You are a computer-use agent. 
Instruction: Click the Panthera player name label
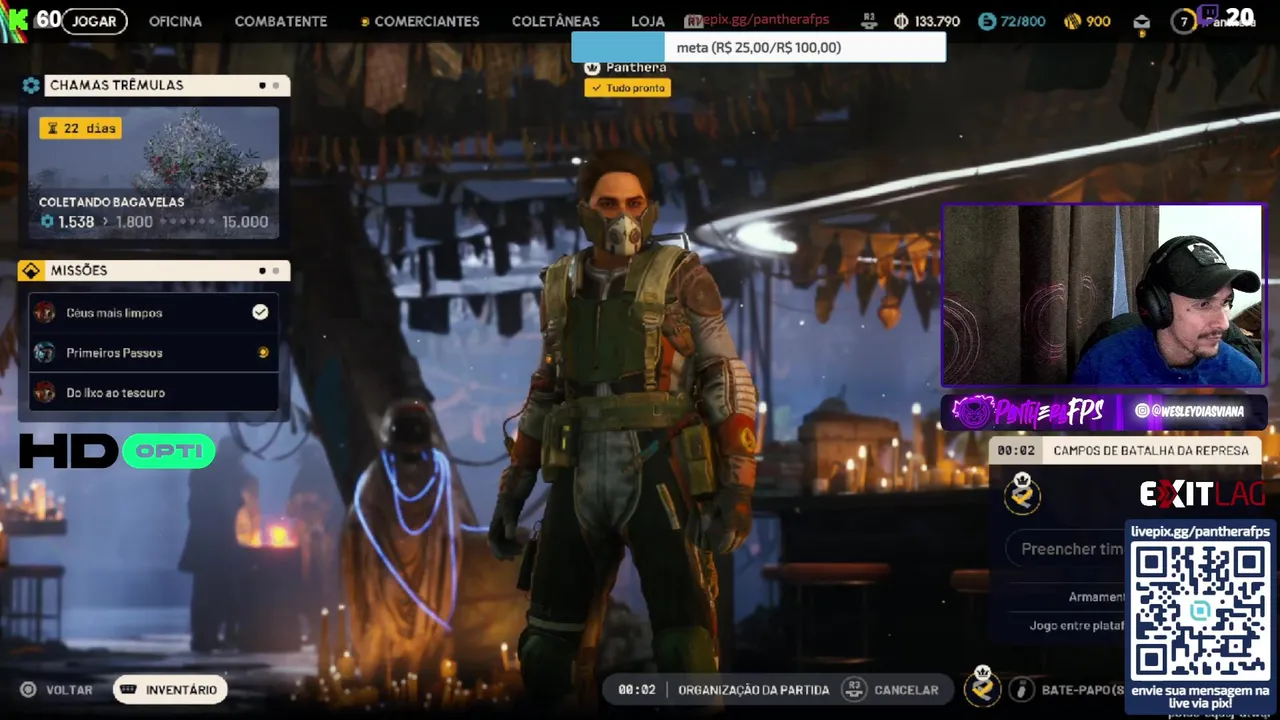point(636,68)
